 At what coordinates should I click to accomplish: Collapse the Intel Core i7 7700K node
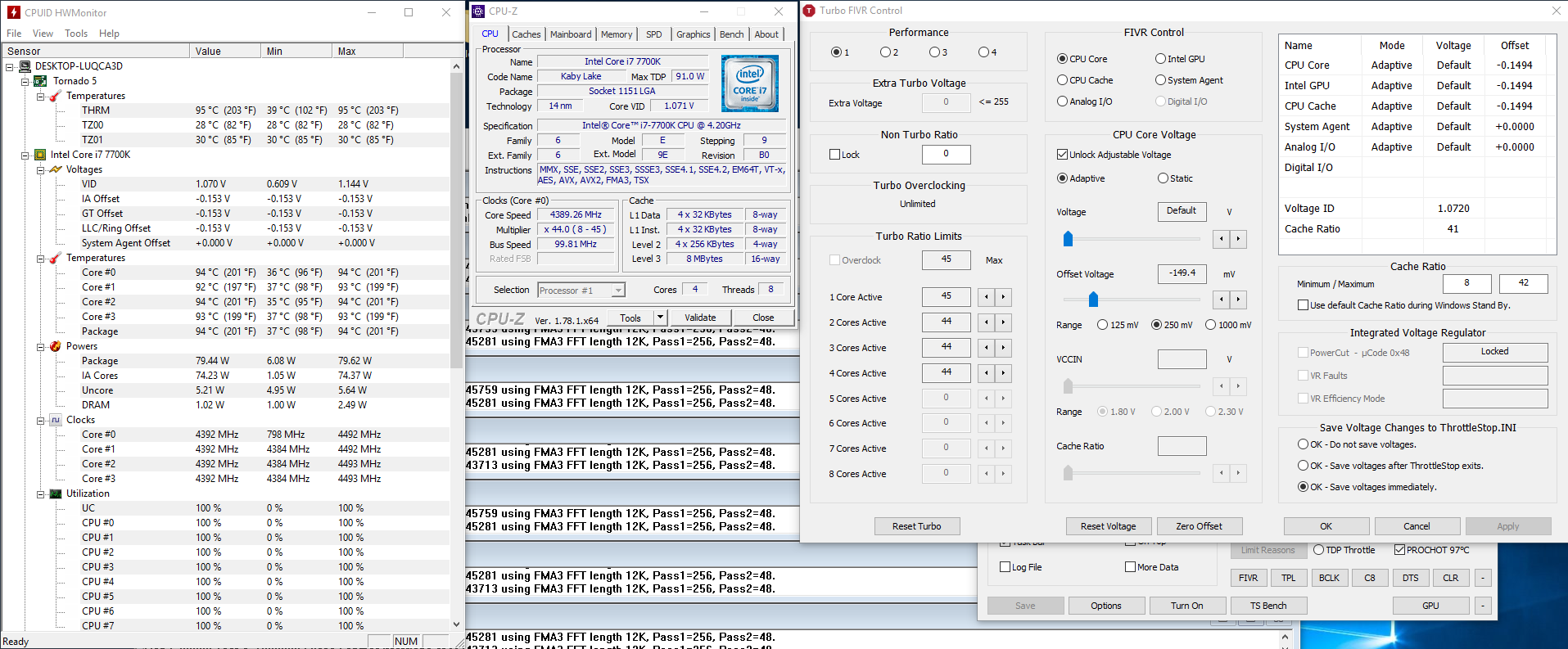pos(25,155)
